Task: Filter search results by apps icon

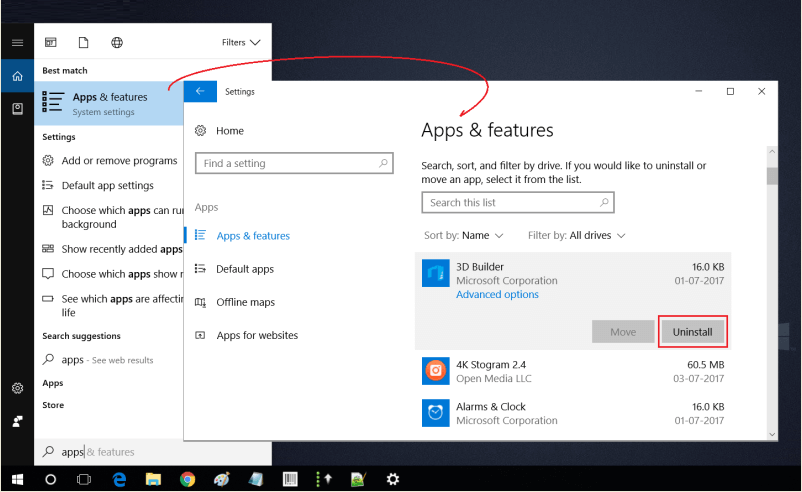Action: click(51, 42)
